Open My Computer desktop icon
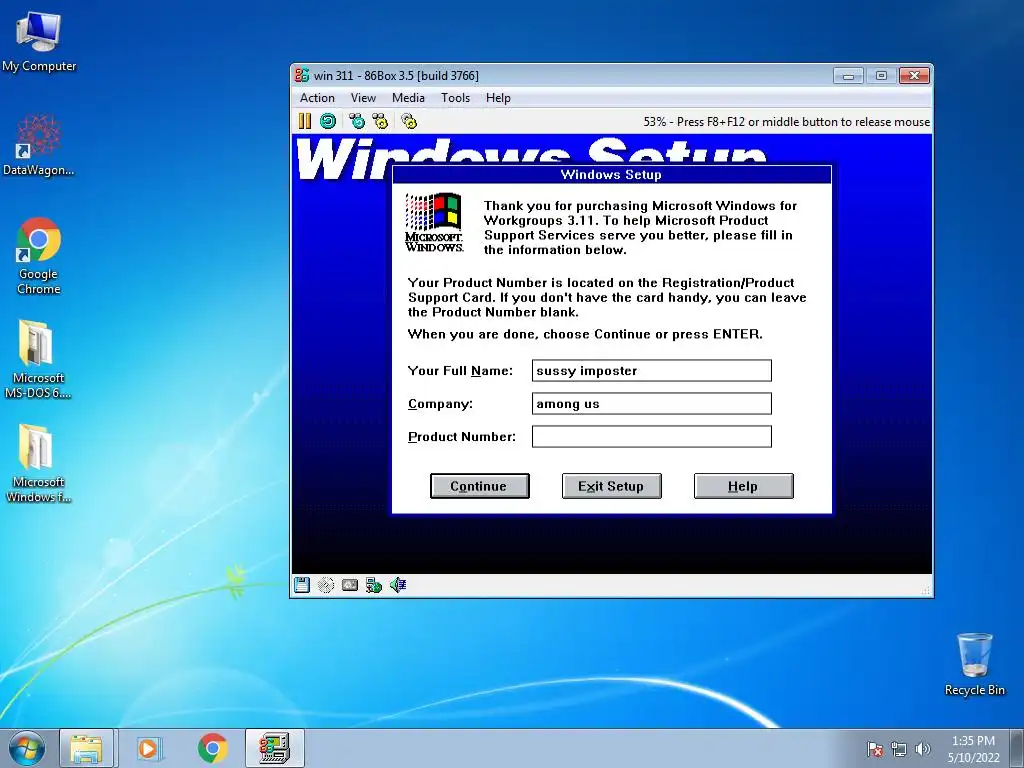1024x768 pixels. pos(39,40)
